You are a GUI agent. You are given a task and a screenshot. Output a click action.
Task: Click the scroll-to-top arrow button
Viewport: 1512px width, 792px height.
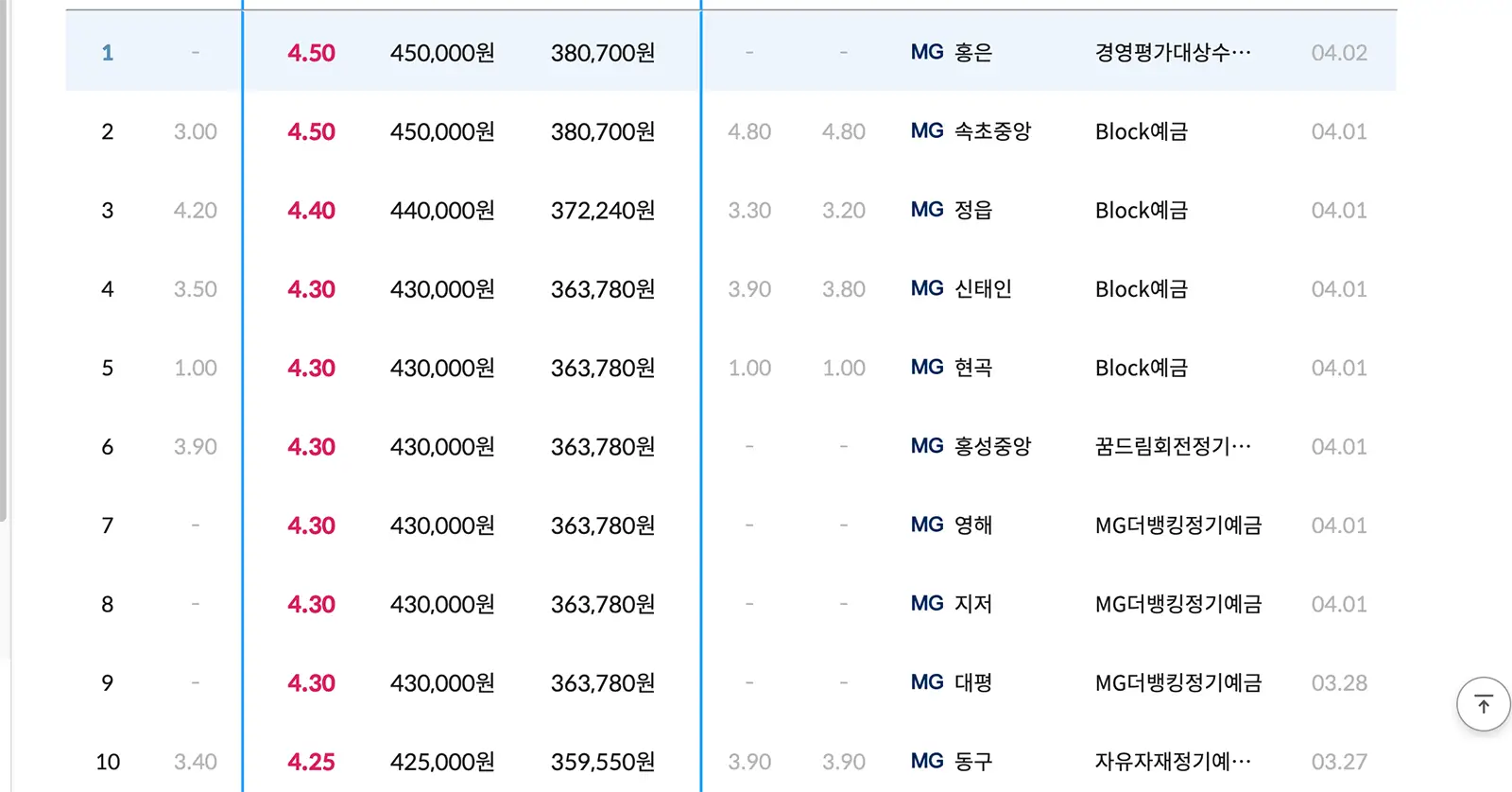1482,705
